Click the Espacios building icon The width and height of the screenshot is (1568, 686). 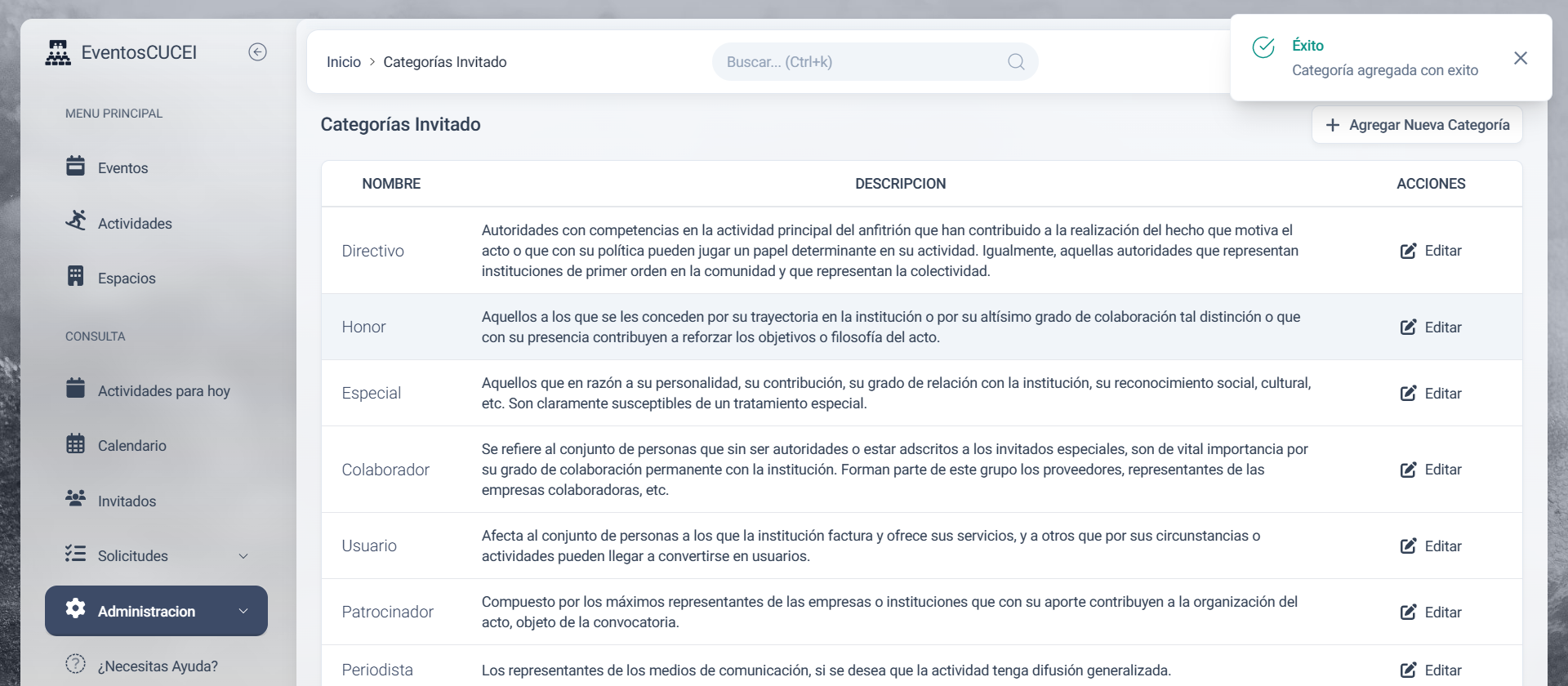75,276
